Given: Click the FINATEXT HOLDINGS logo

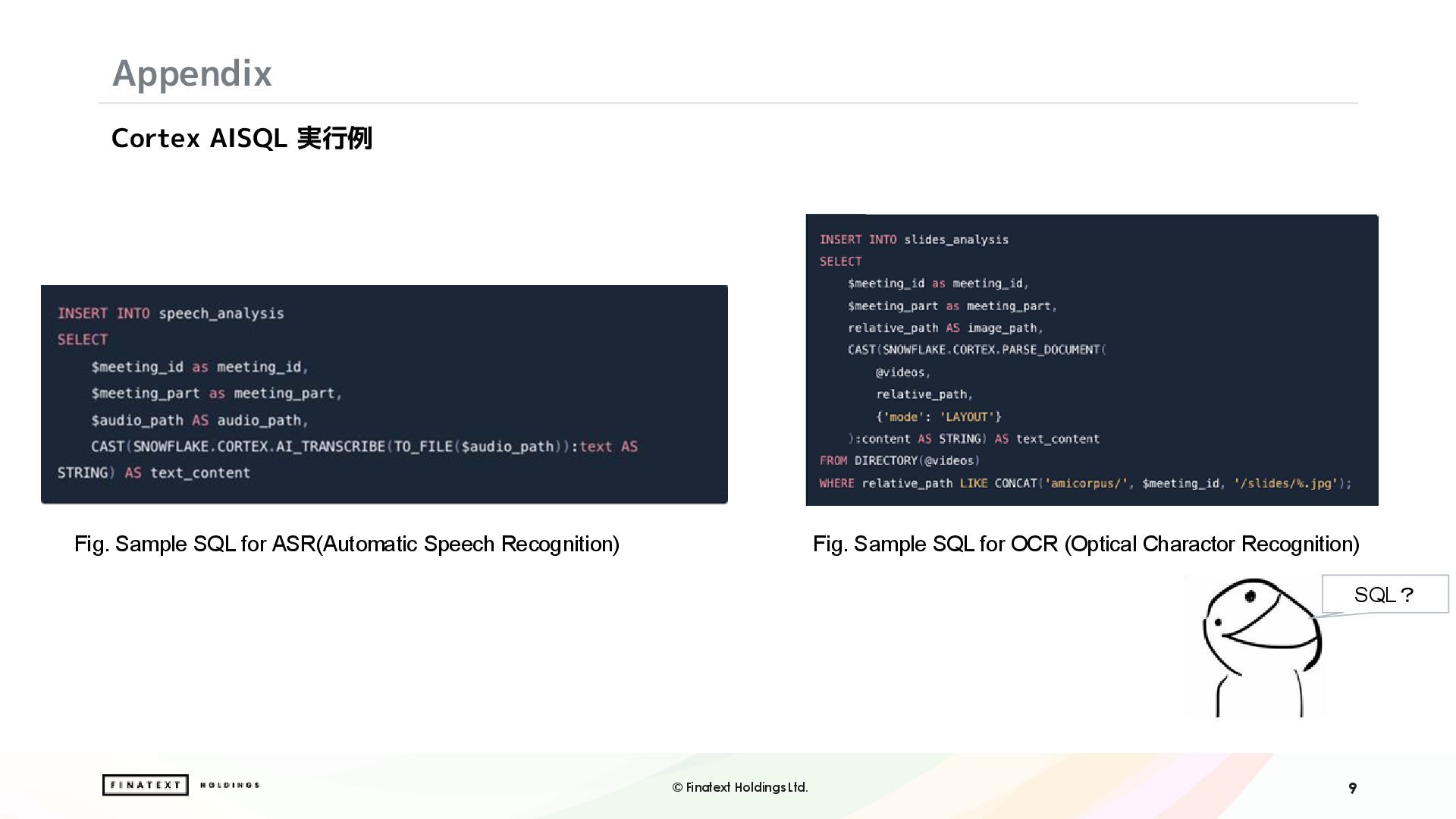Looking at the screenshot, I should (x=181, y=786).
